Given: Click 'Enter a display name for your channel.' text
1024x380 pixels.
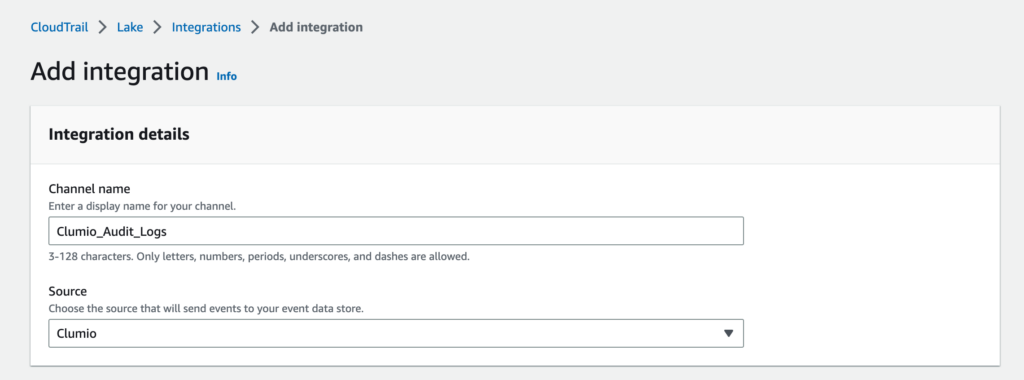Looking at the screenshot, I should coord(142,206).
